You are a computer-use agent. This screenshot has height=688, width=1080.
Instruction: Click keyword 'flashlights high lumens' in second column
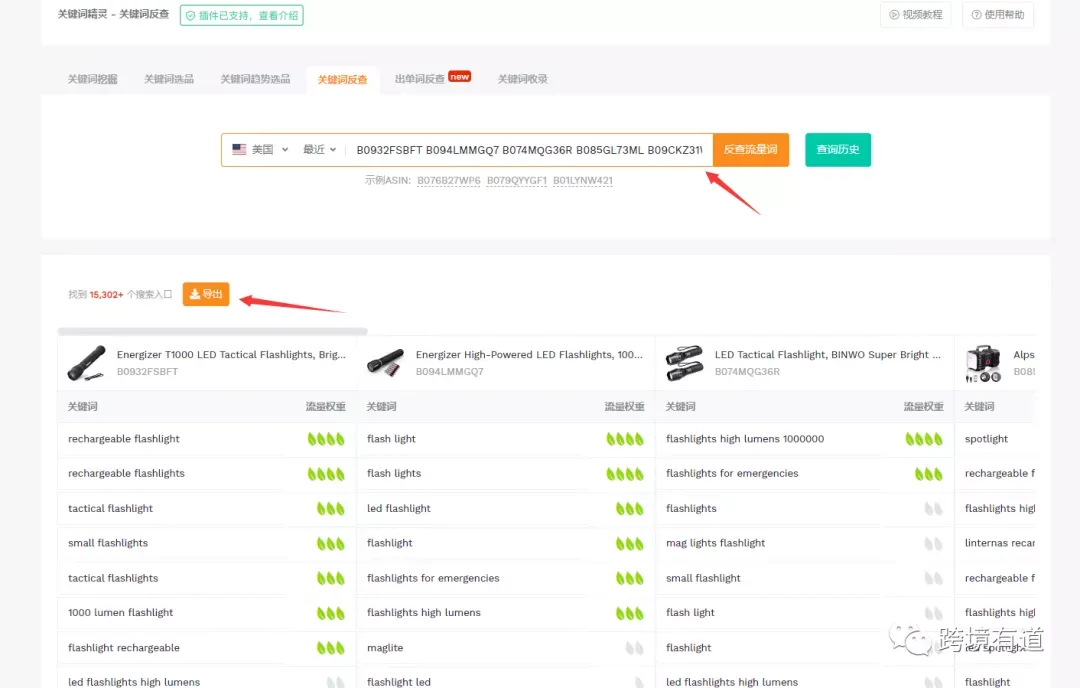(424, 612)
